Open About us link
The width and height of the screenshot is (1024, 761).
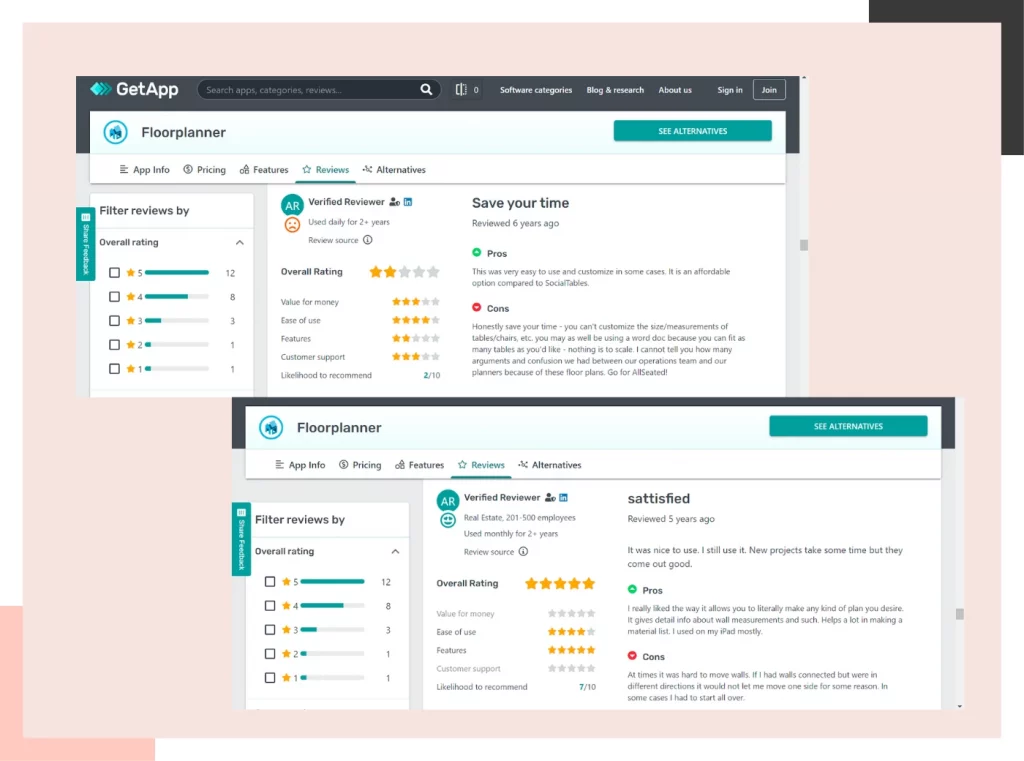click(x=675, y=90)
